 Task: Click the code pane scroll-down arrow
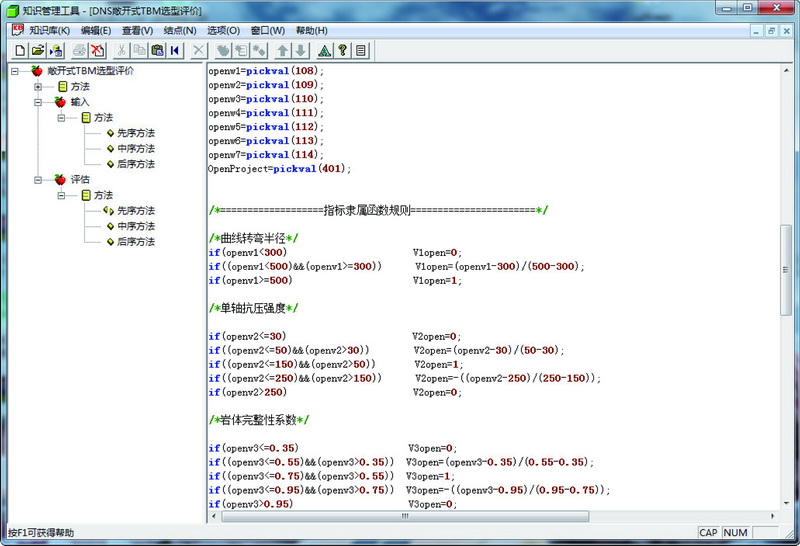[x=786, y=503]
